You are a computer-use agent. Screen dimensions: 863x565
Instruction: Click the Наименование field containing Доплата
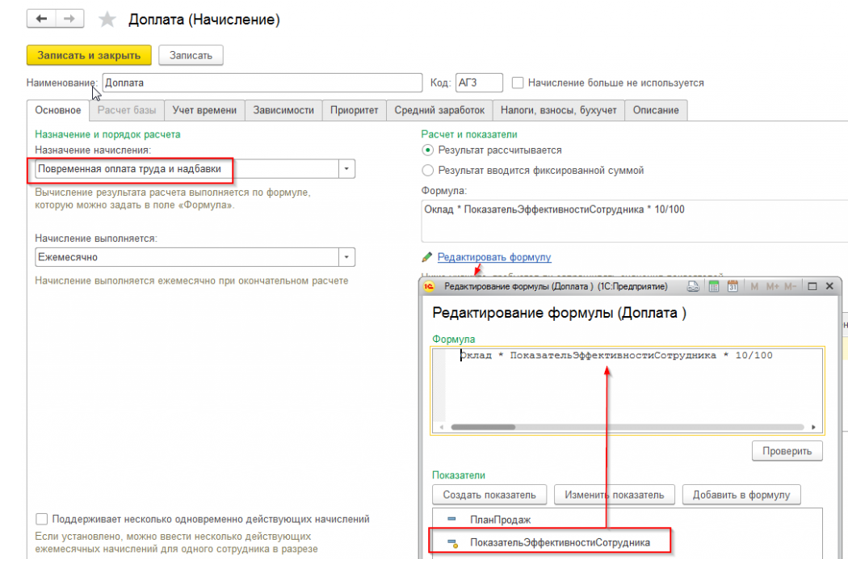(x=262, y=83)
